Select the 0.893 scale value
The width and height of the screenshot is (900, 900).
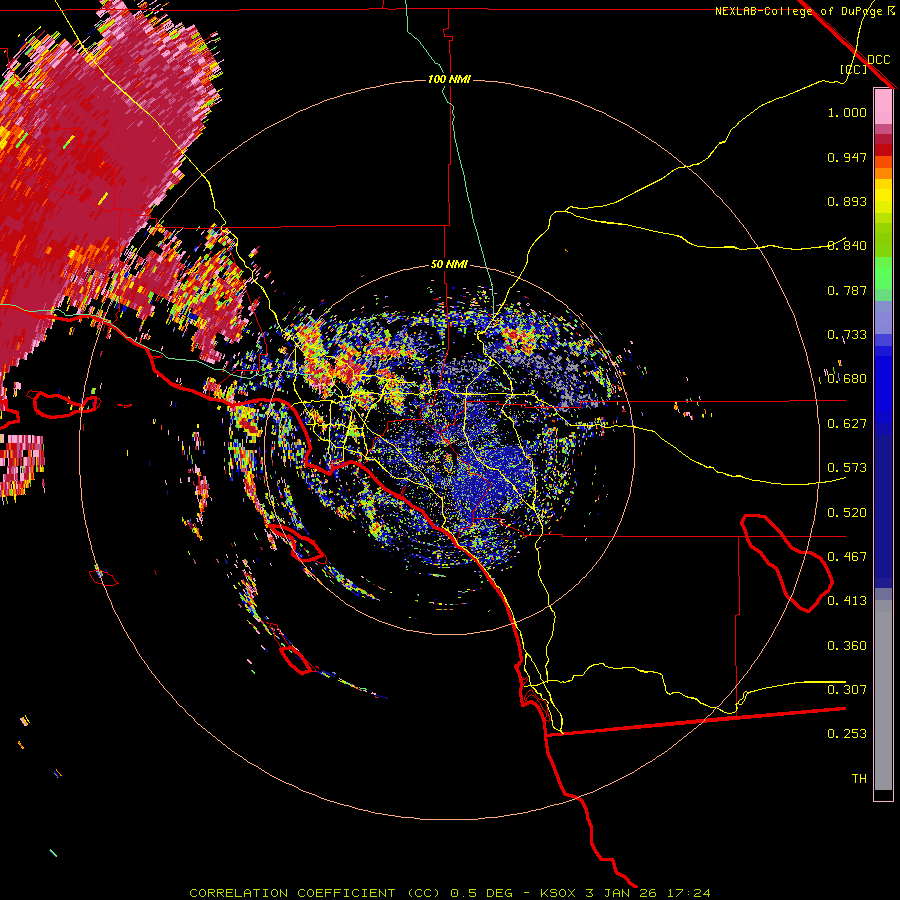[x=847, y=201]
